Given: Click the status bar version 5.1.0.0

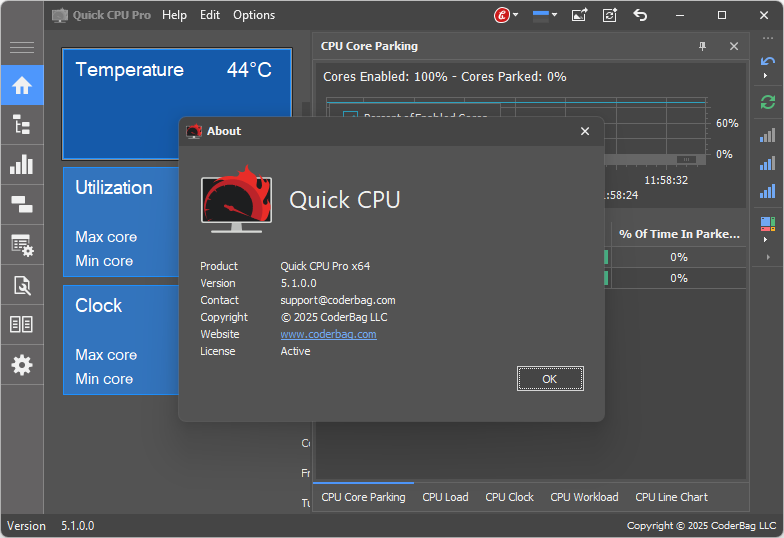Looking at the screenshot, I should click(x=78, y=526).
